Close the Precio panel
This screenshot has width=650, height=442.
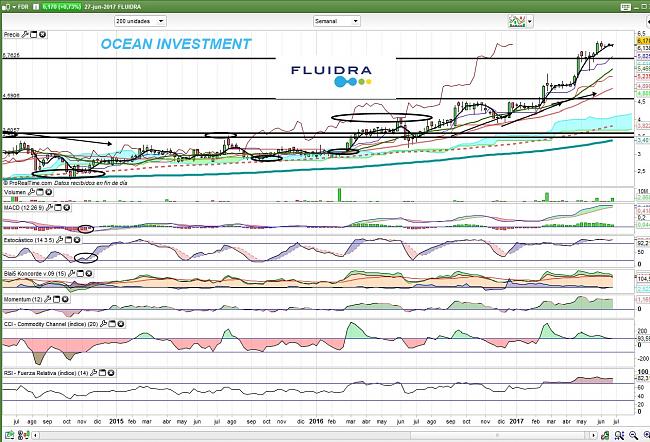click(42, 35)
